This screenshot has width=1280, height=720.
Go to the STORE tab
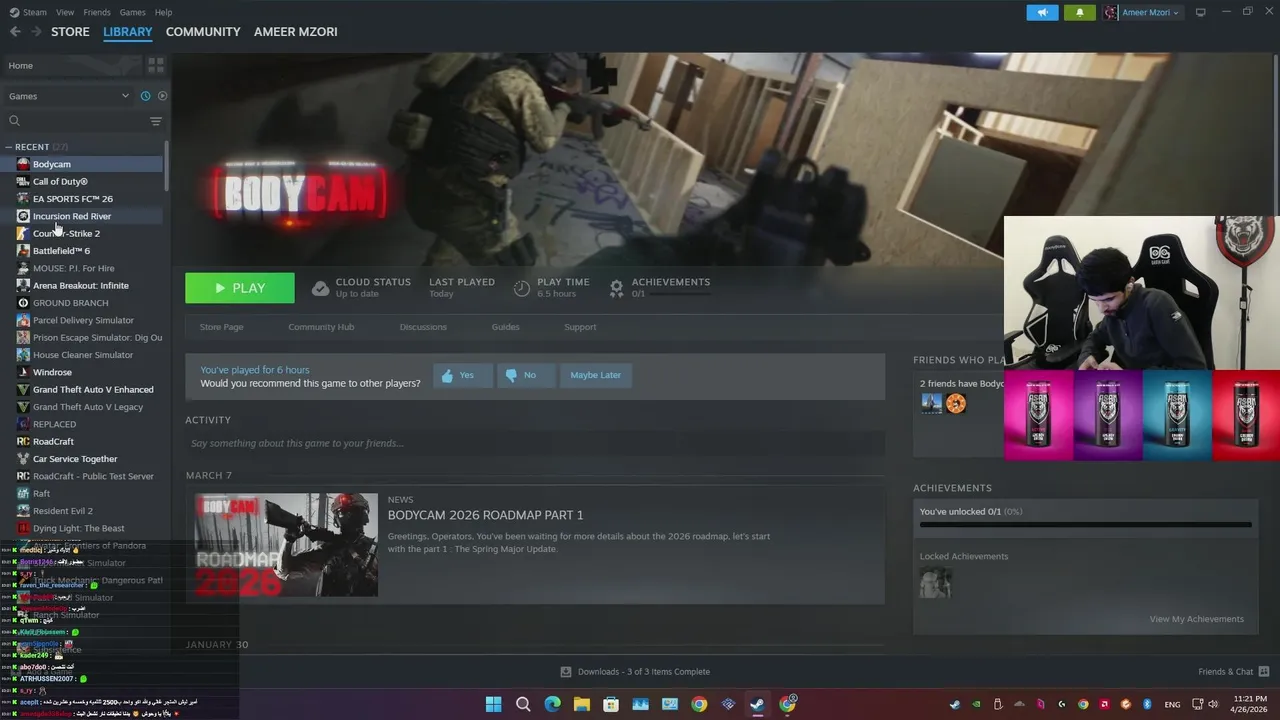(x=70, y=32)
